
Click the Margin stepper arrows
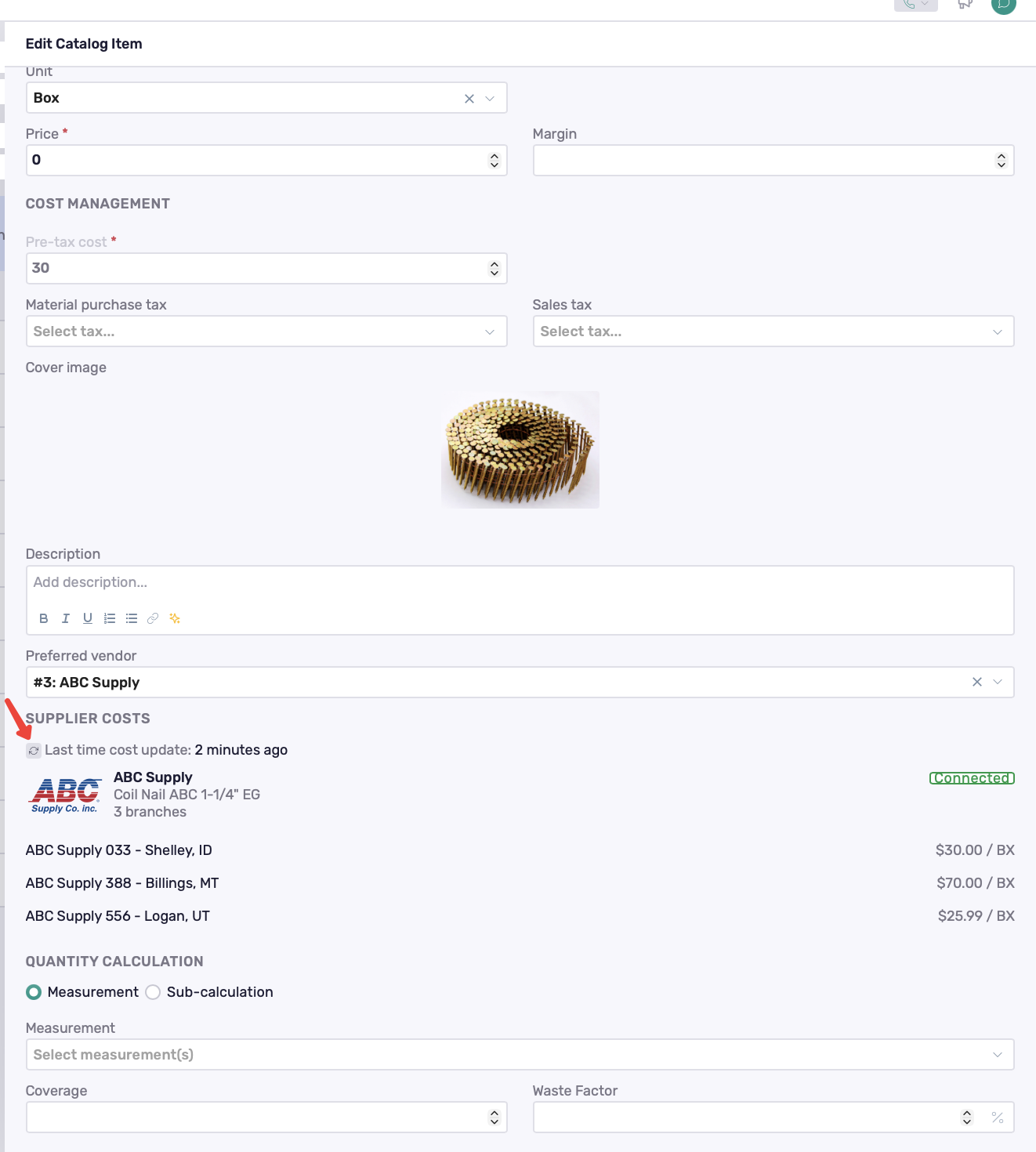[x=1002, y=161]
